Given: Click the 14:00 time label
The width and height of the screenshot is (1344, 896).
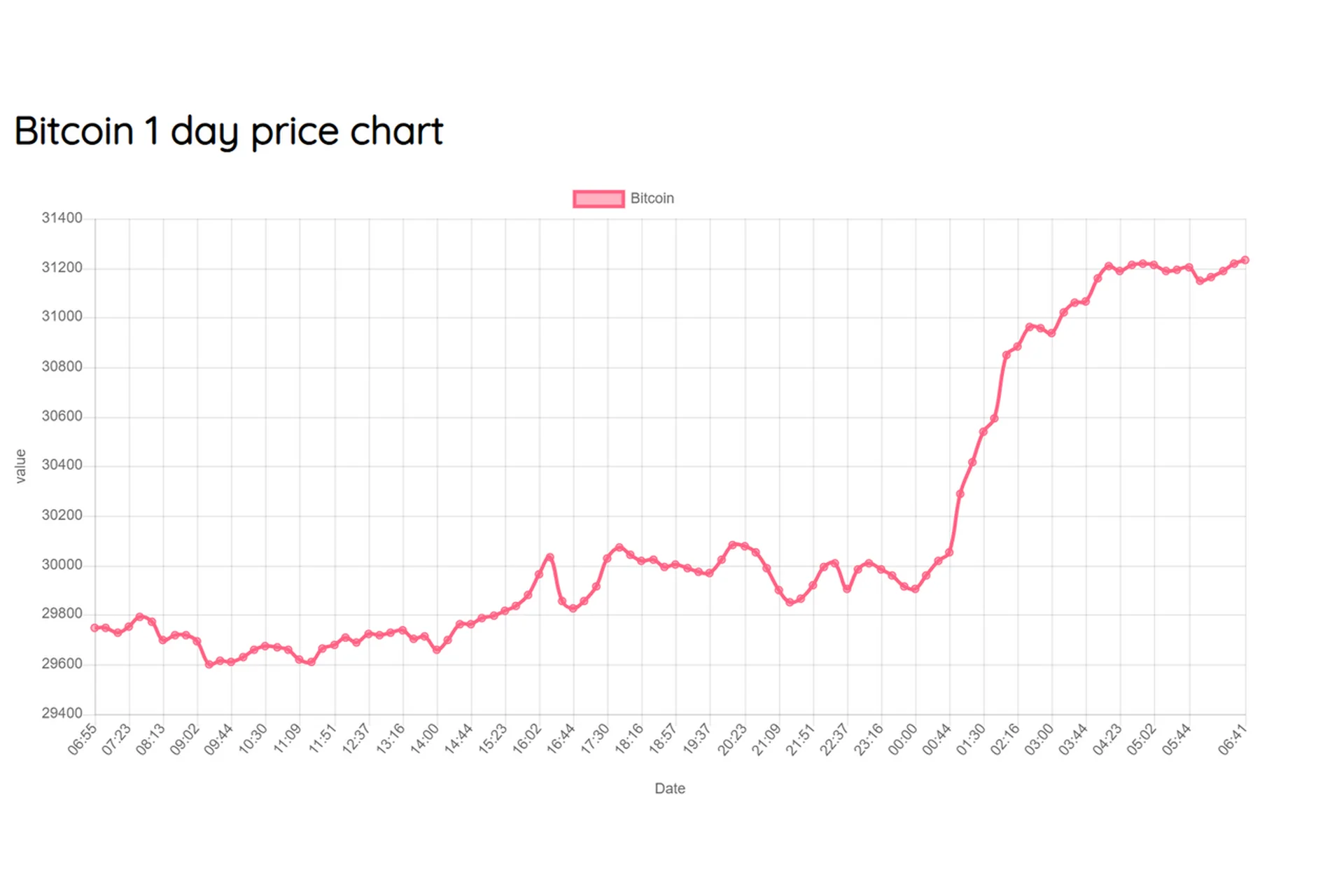Looking at the screenshot, I should click(x=425, y=741).
